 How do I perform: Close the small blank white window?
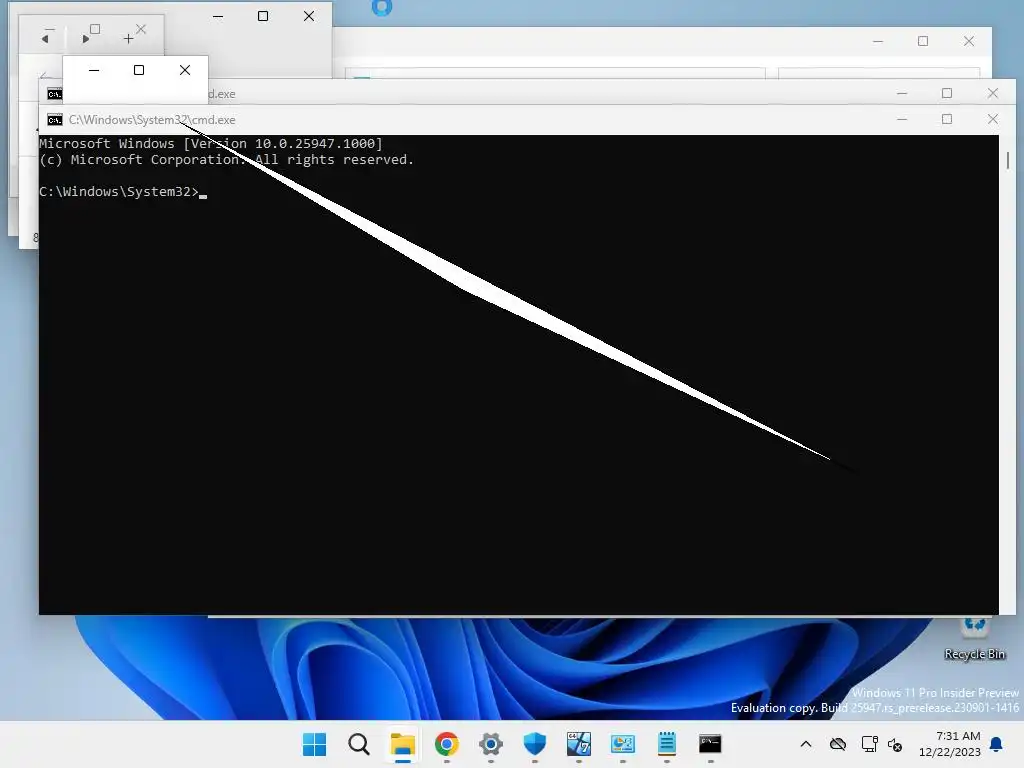(185, 70)
